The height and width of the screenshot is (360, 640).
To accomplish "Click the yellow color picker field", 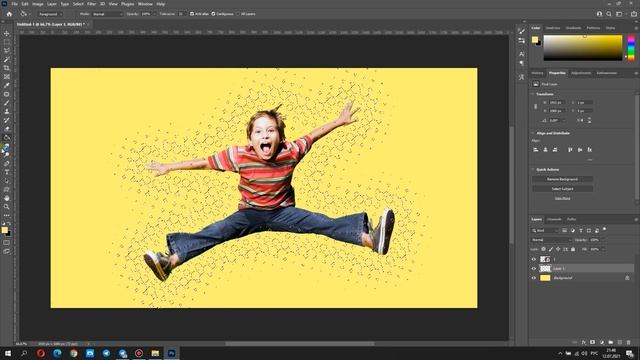I will tap(583, 48).
